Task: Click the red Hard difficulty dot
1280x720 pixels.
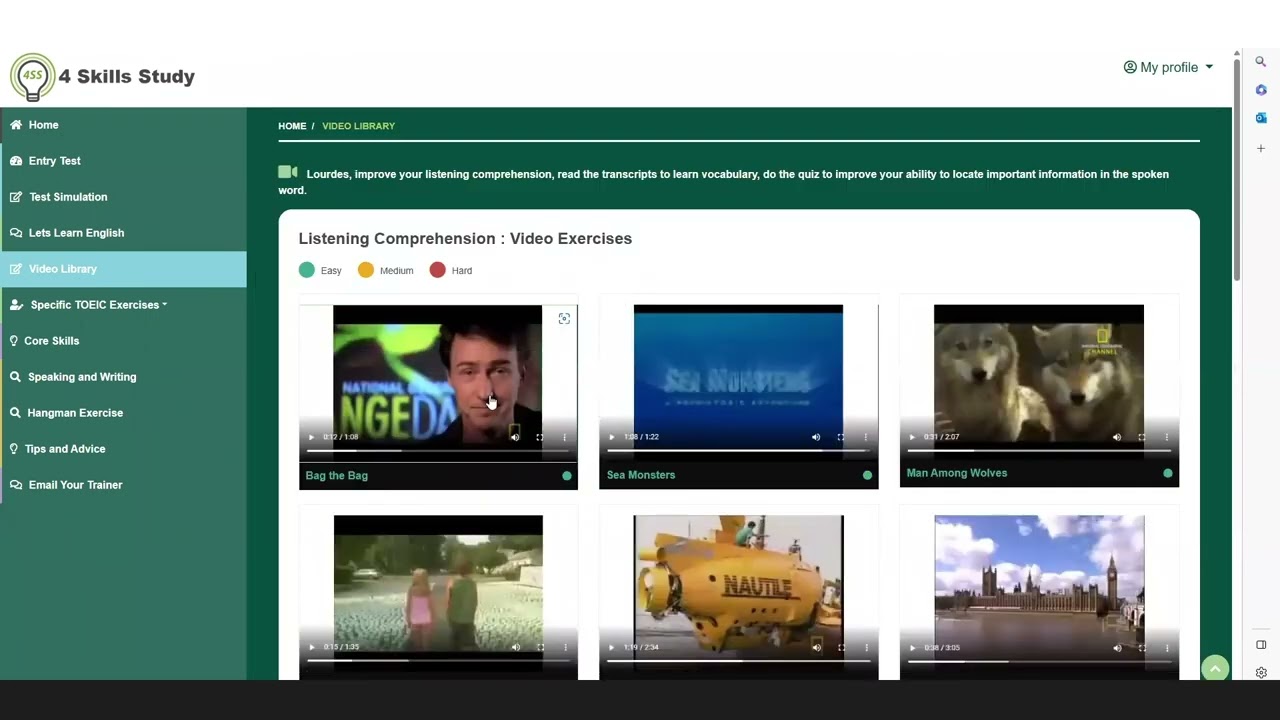Action: (x=437, y=270)
